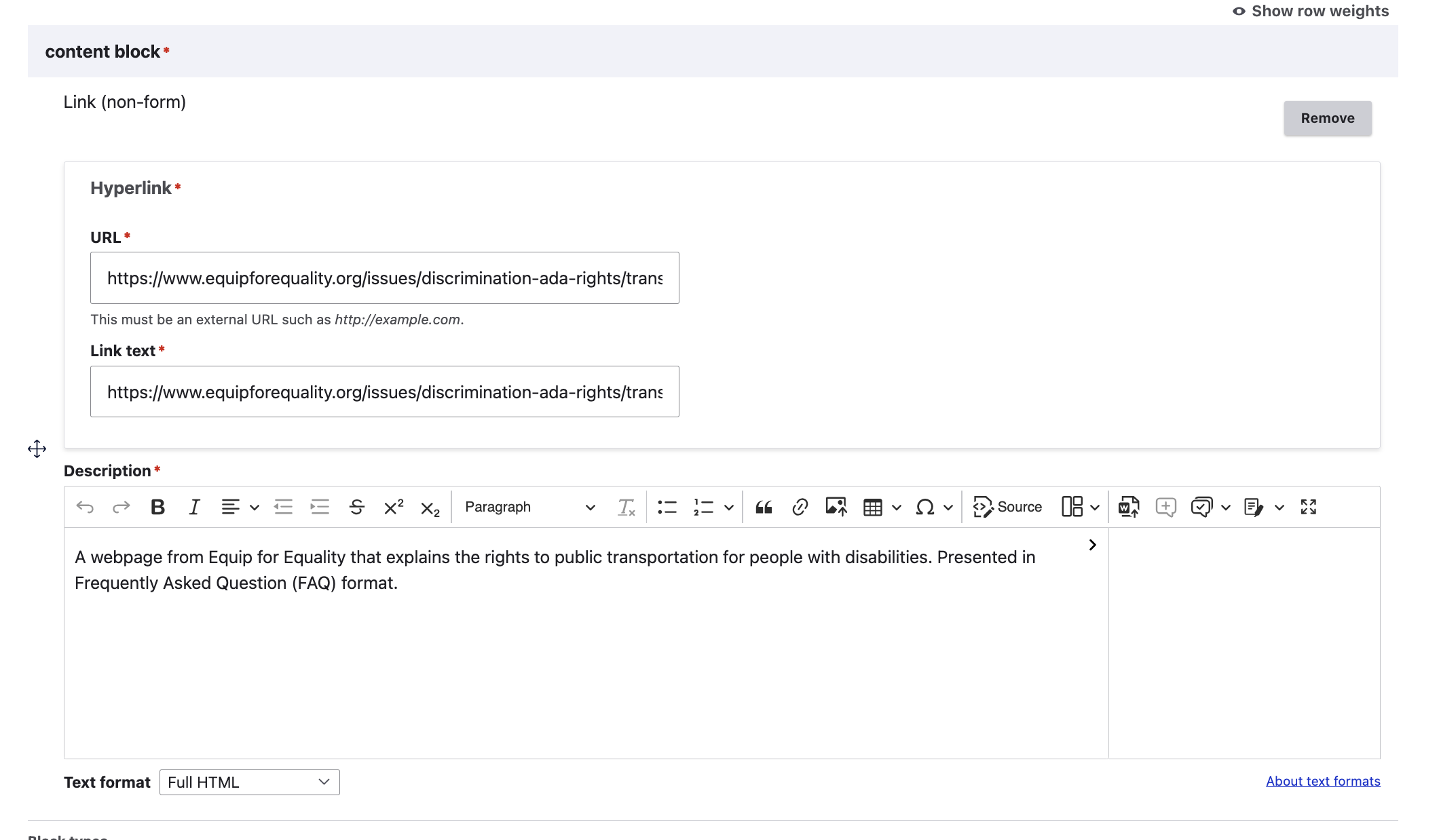Viewport: 1439px width, 840px height.
Task: Click the text alignment icon
Action: coord(231,507)
